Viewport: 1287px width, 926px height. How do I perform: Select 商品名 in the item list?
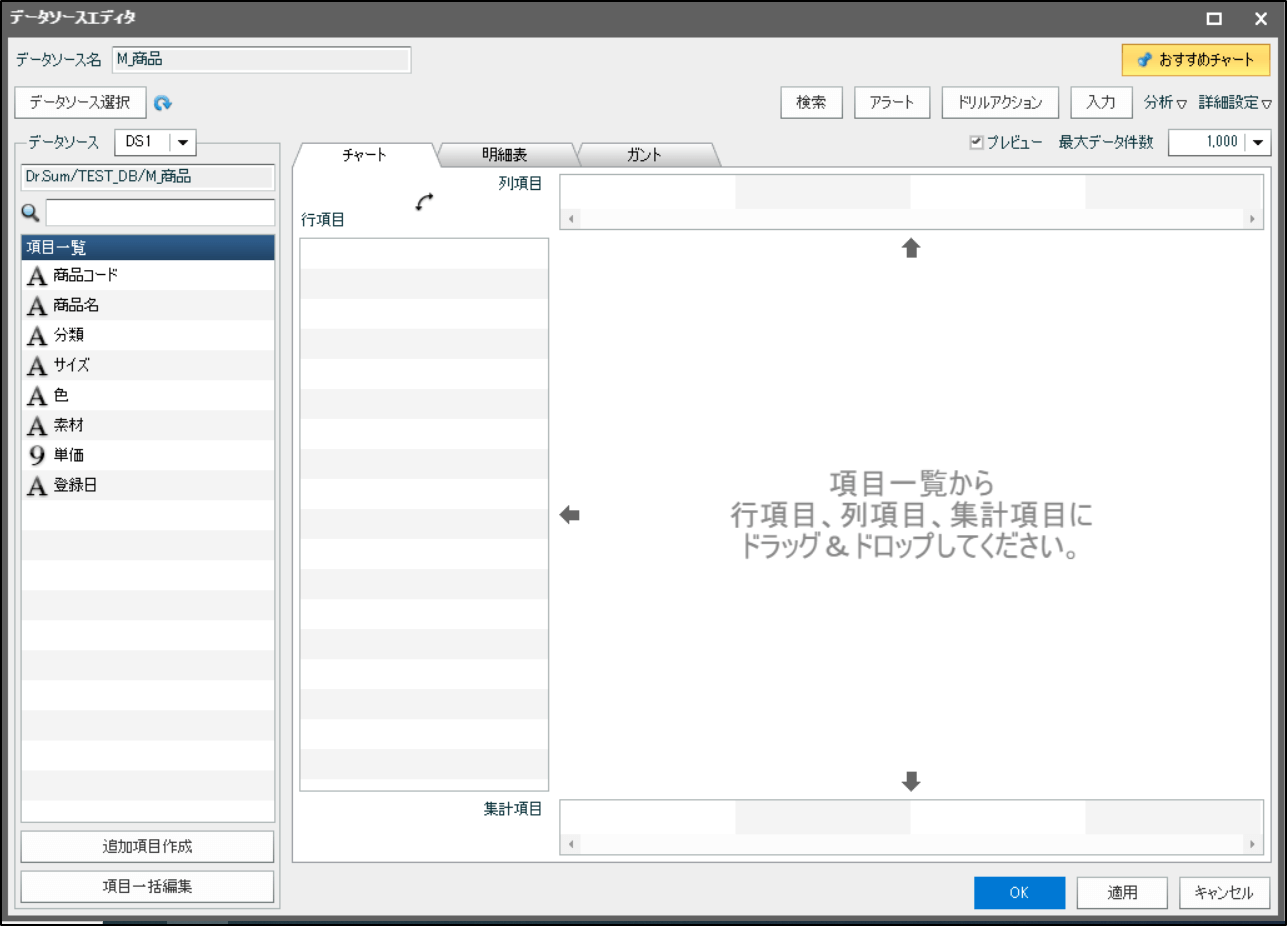click(76, 306)
